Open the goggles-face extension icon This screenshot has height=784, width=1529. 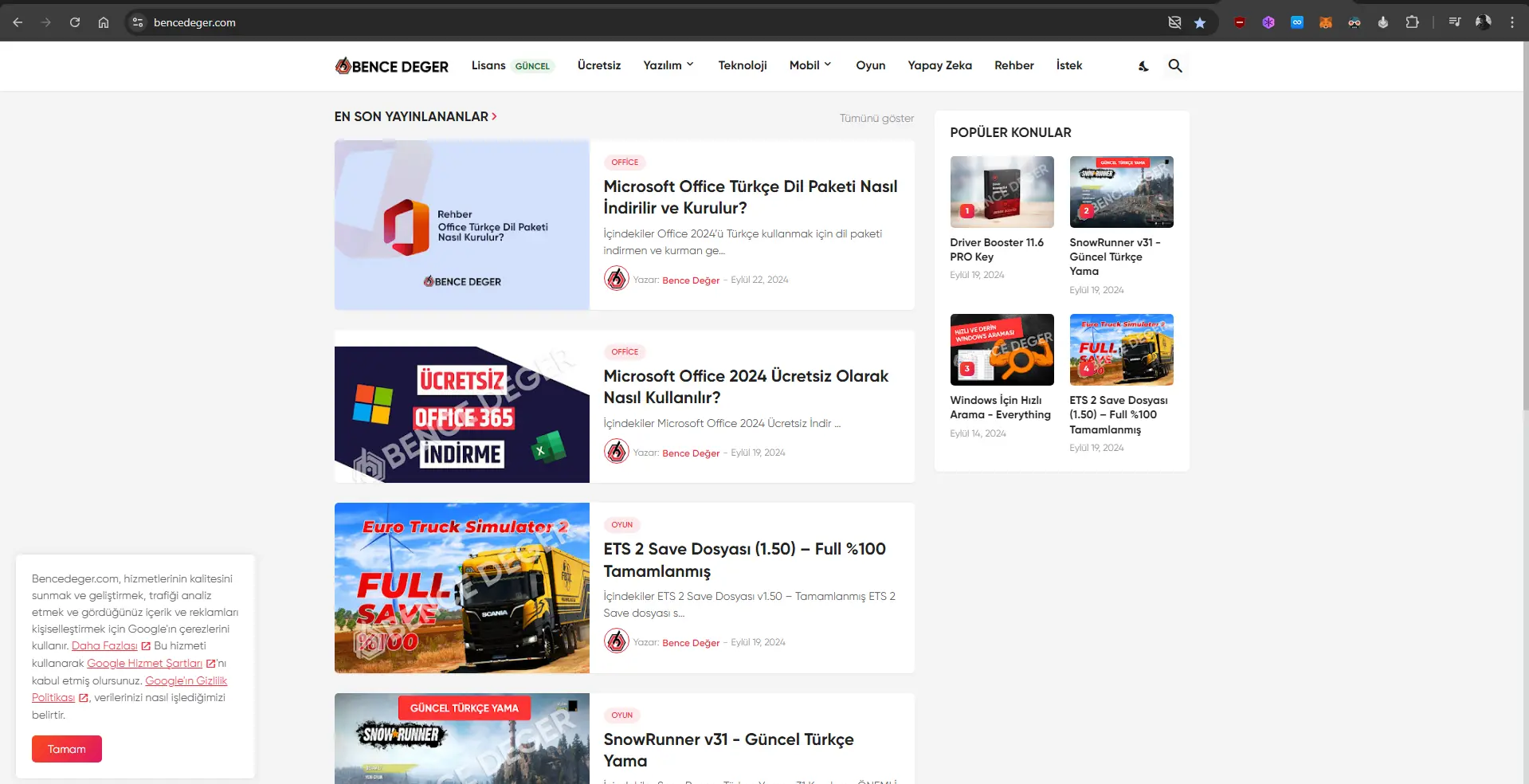1355,22
